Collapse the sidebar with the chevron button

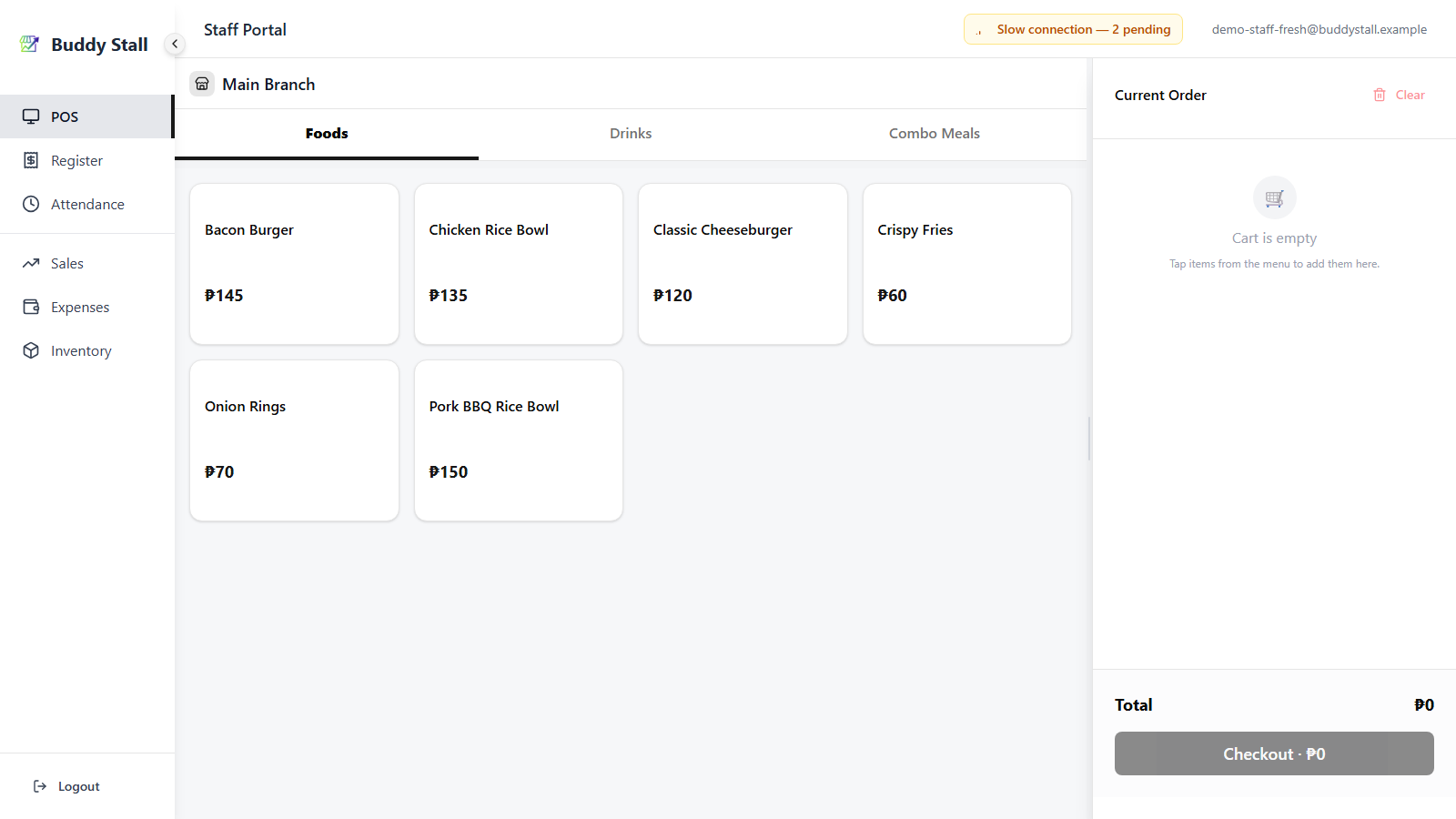pos(175,44)
